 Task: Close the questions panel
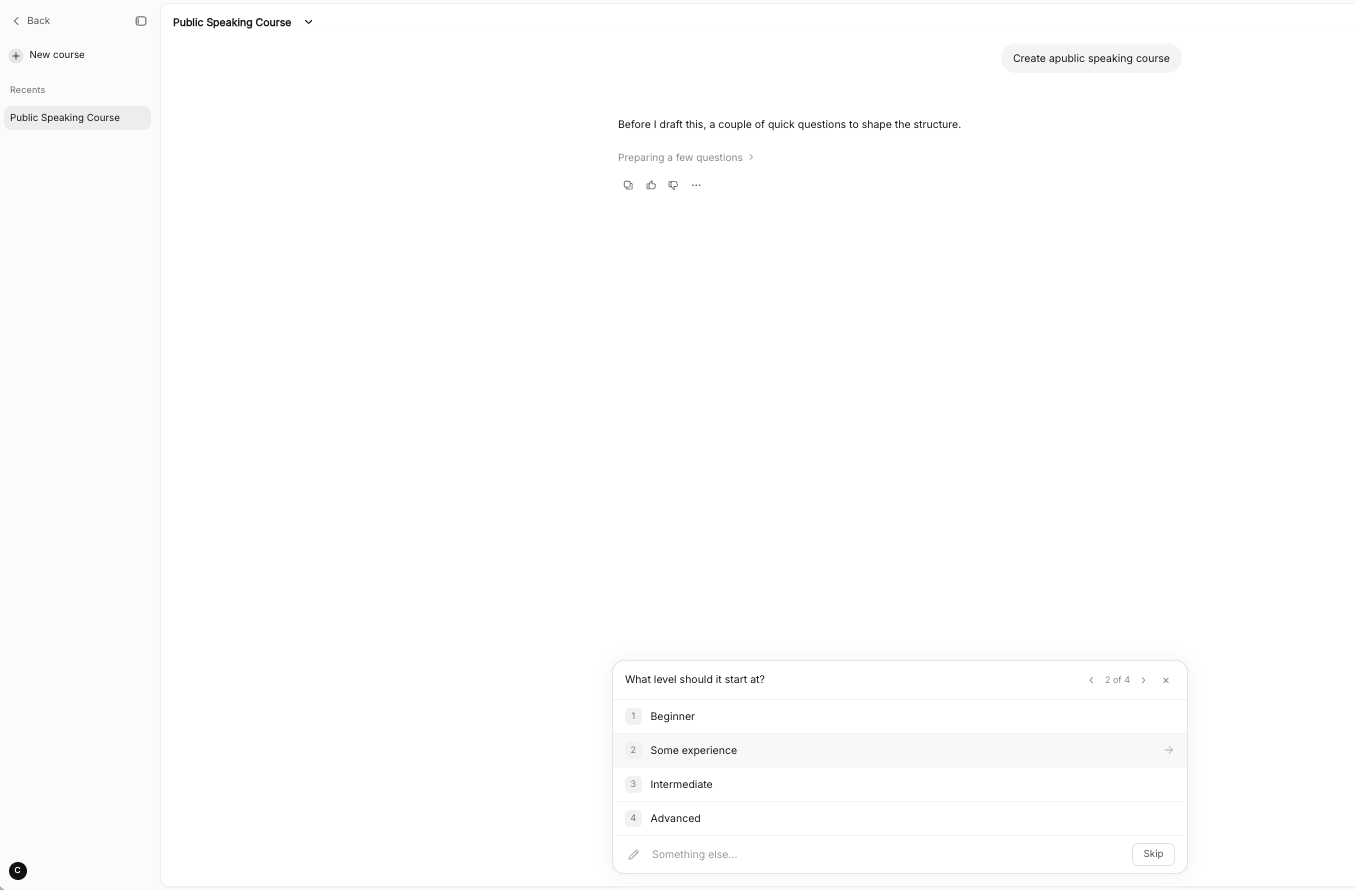(x=1166, y=680)
